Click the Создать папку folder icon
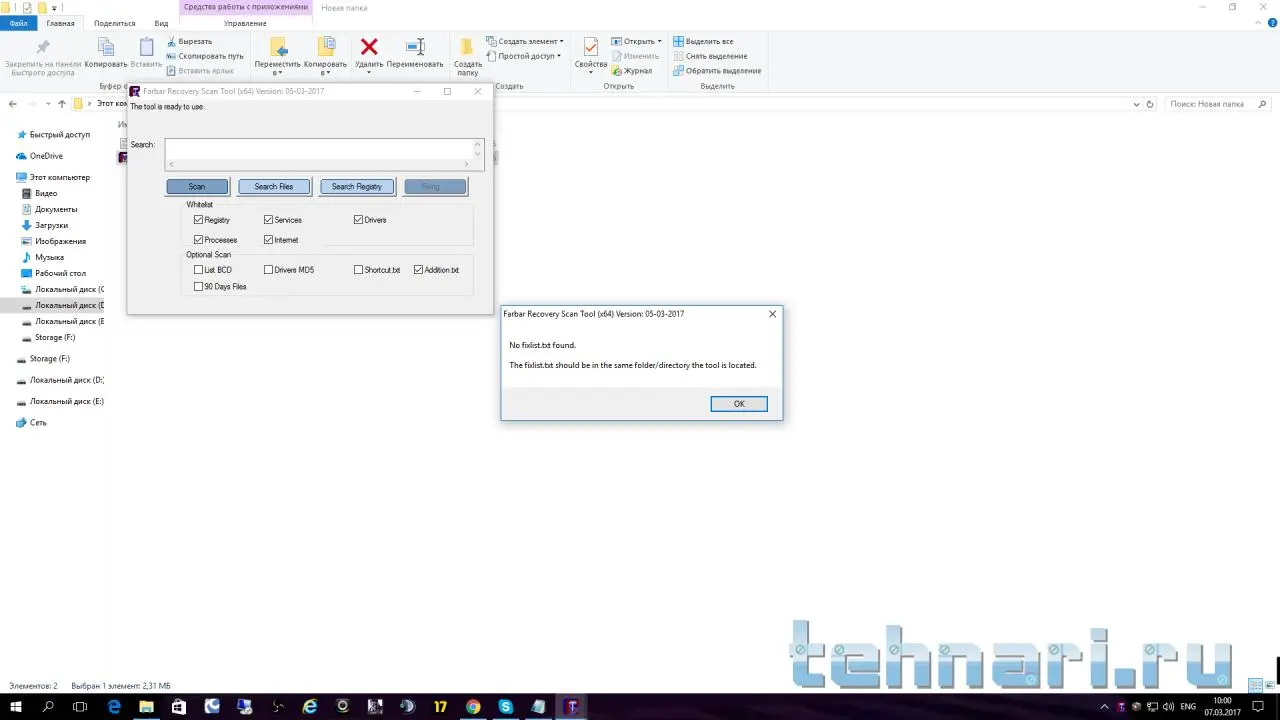The height and width of the screenshot is (720, 1280). pos(467,47)
